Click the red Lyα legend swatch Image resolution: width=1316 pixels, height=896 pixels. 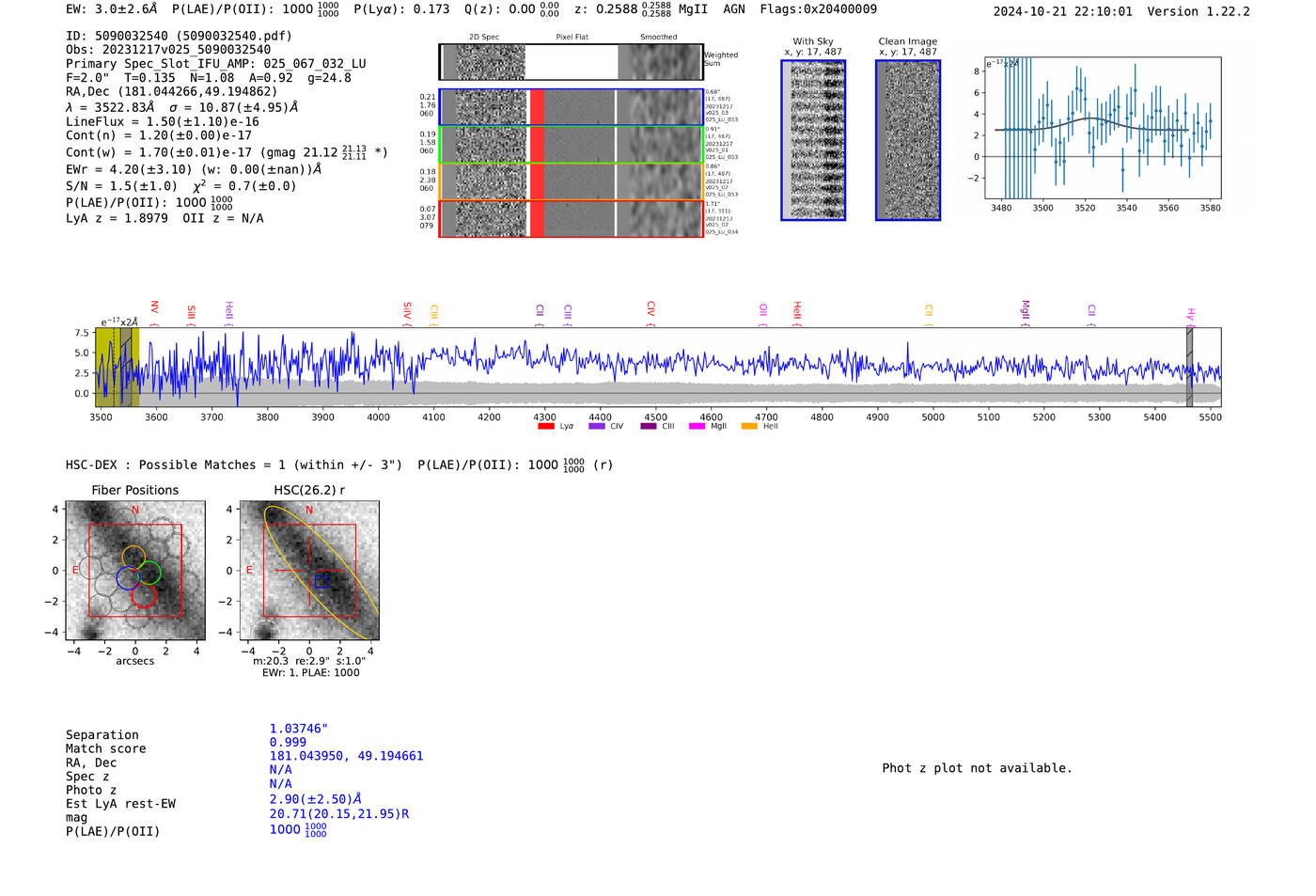point(545,427)
